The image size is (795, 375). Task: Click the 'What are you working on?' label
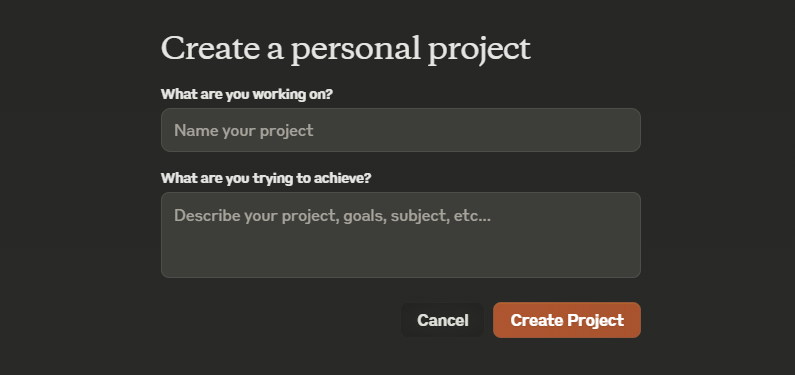click(247, 94)
